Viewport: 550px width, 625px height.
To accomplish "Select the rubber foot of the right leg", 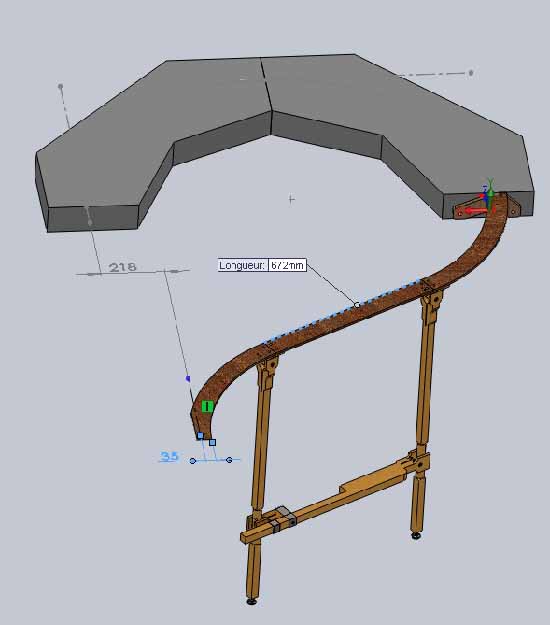I will point(416,536).
